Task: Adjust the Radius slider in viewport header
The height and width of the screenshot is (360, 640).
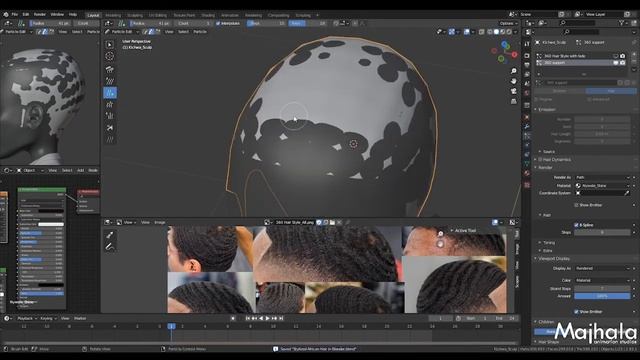Action: (150, 23)
